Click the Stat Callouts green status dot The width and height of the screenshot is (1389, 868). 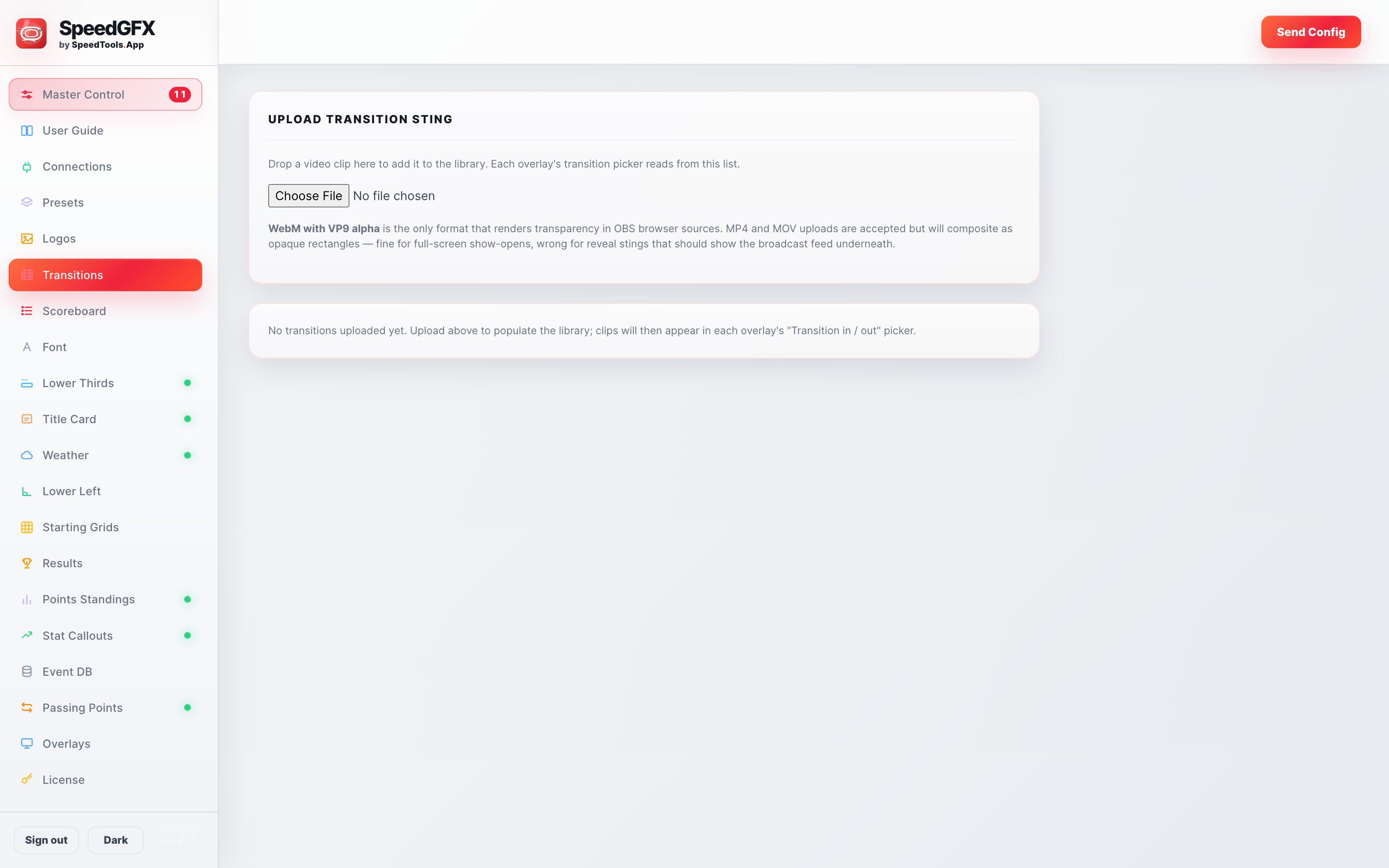(187, 635)
